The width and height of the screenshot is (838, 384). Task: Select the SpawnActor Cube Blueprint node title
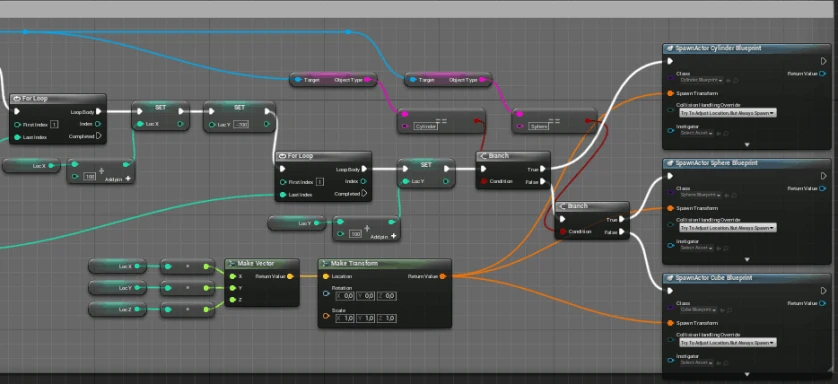tap(714, 278)
